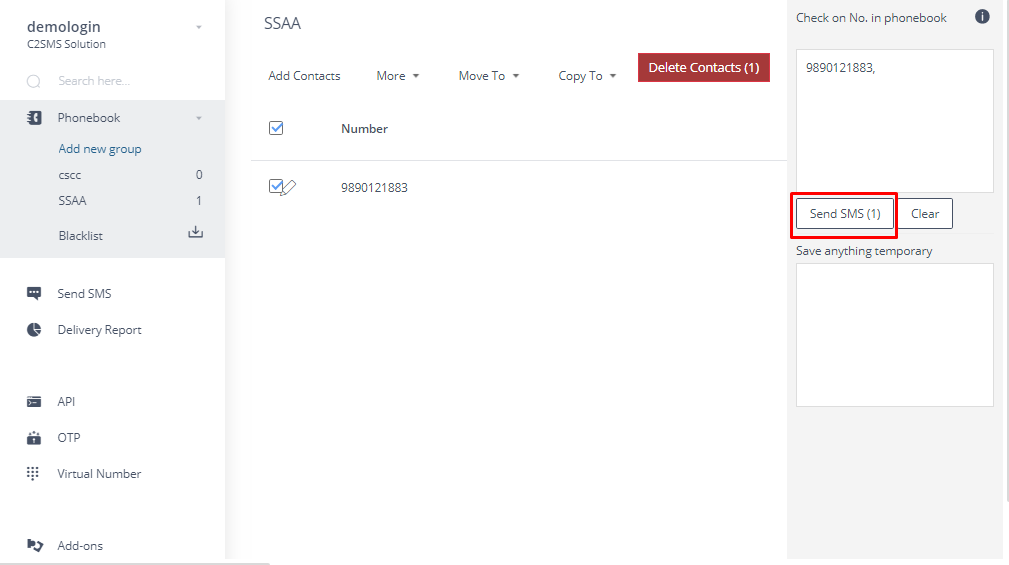1009x565 pixels.
Task: Click the pencil edit icon beside 9890121883
Action: (289, 188)
